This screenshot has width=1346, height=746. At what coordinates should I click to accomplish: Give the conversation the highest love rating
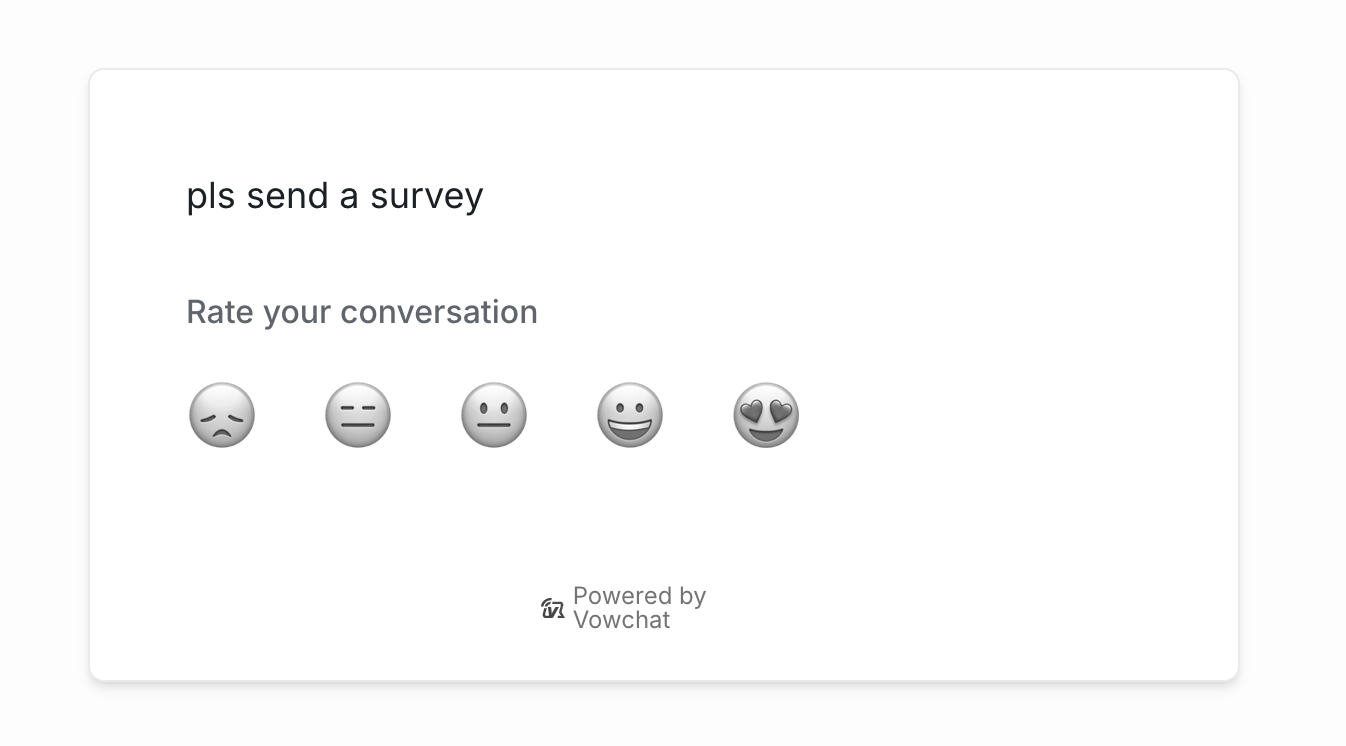pos(766,415)
